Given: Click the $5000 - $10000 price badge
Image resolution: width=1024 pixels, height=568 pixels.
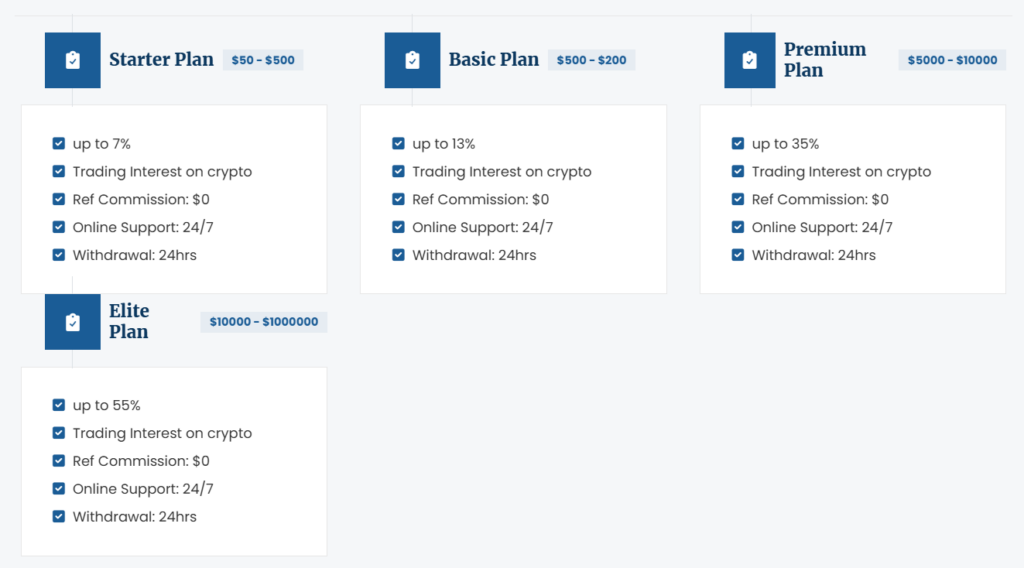Looking at the screenshot, I should pos(952,60).
